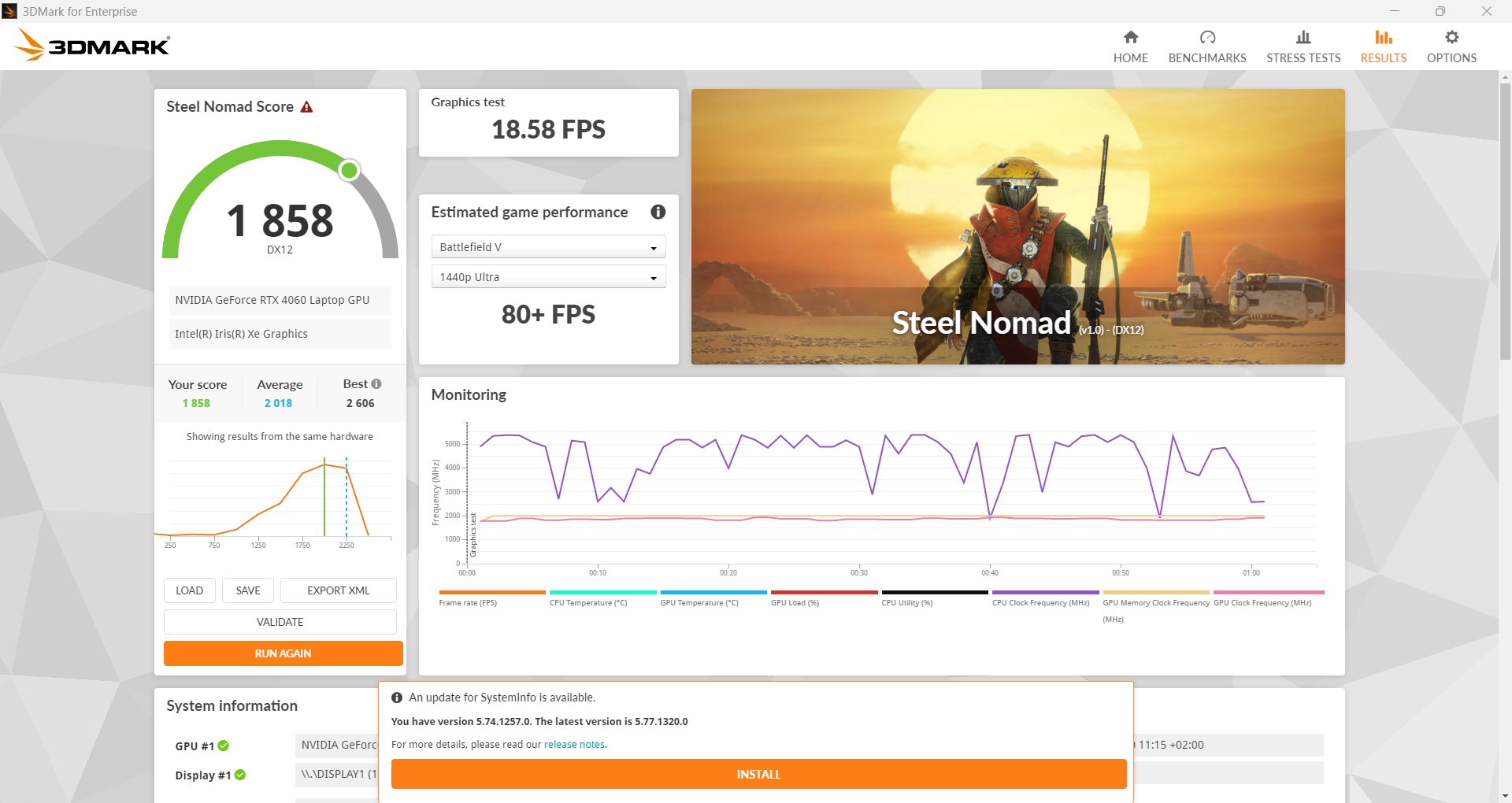Click the GPU #1 green check icon

[x=224, y=746]
